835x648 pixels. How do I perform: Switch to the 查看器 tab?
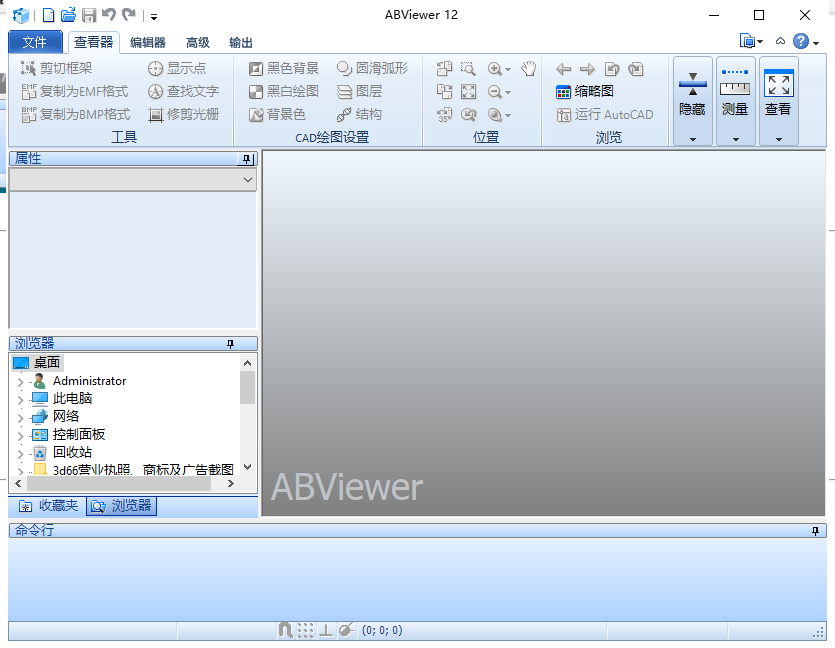point(94,42)
